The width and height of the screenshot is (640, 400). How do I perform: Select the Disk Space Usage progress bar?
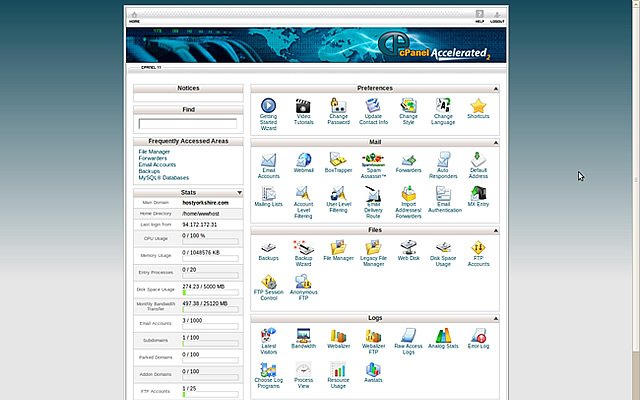click(210, 293)
